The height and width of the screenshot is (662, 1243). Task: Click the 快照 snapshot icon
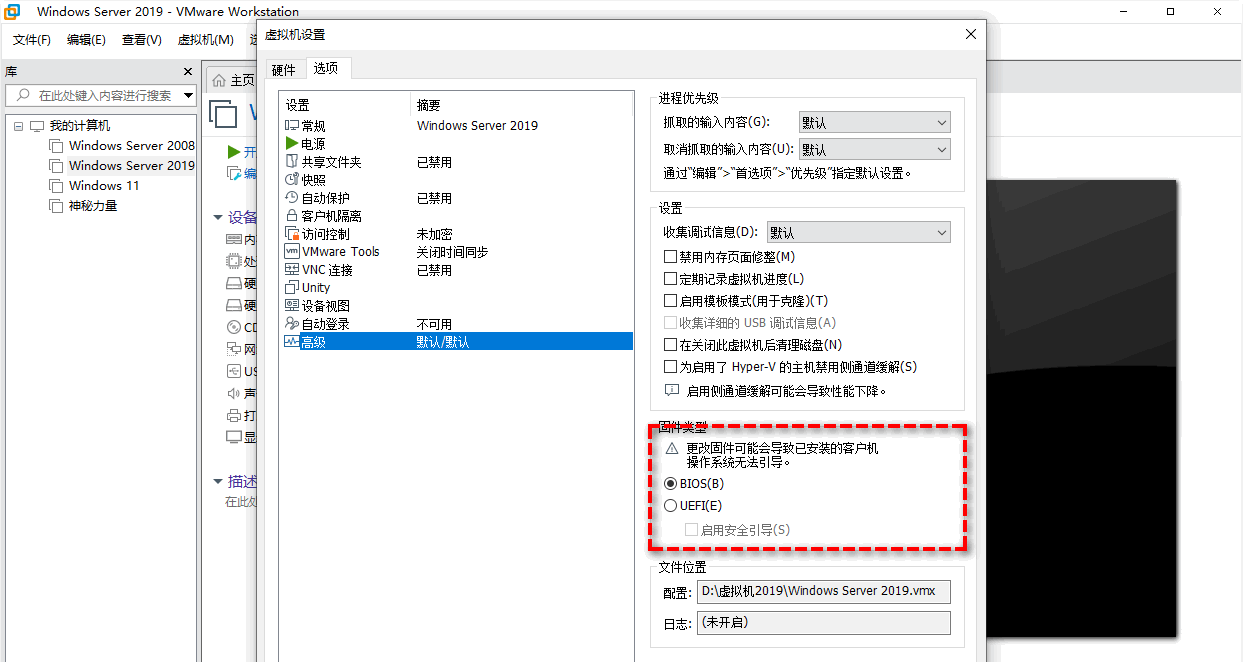(x=292, y=180)
